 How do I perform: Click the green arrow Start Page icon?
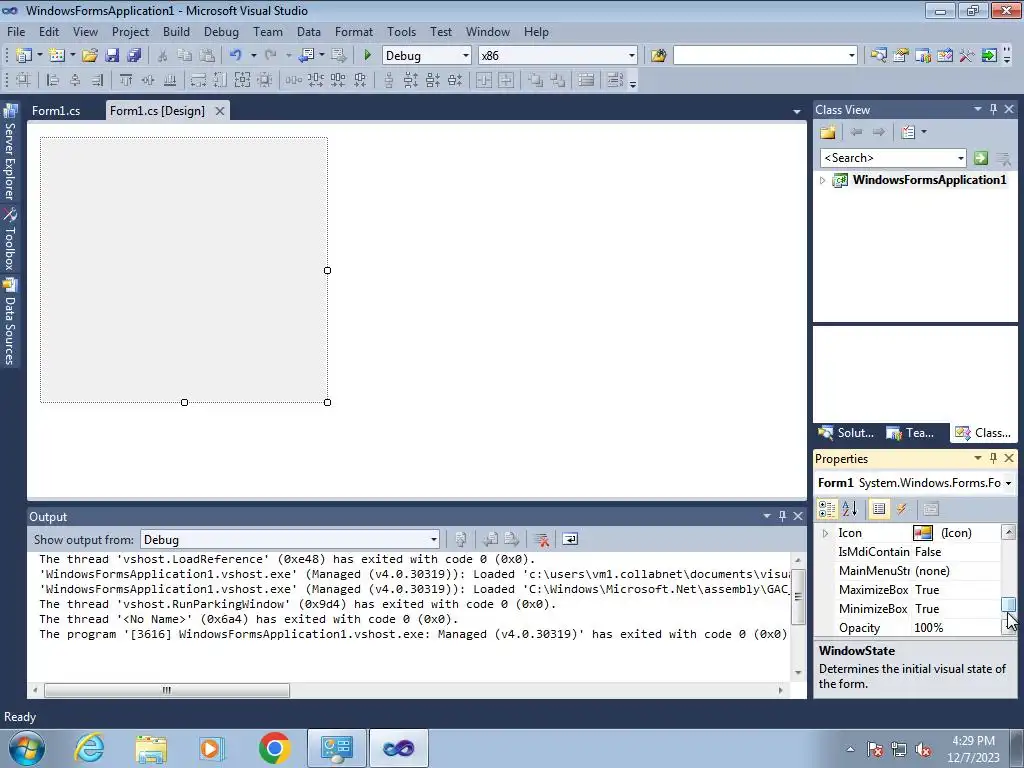(x=989, y=56)
